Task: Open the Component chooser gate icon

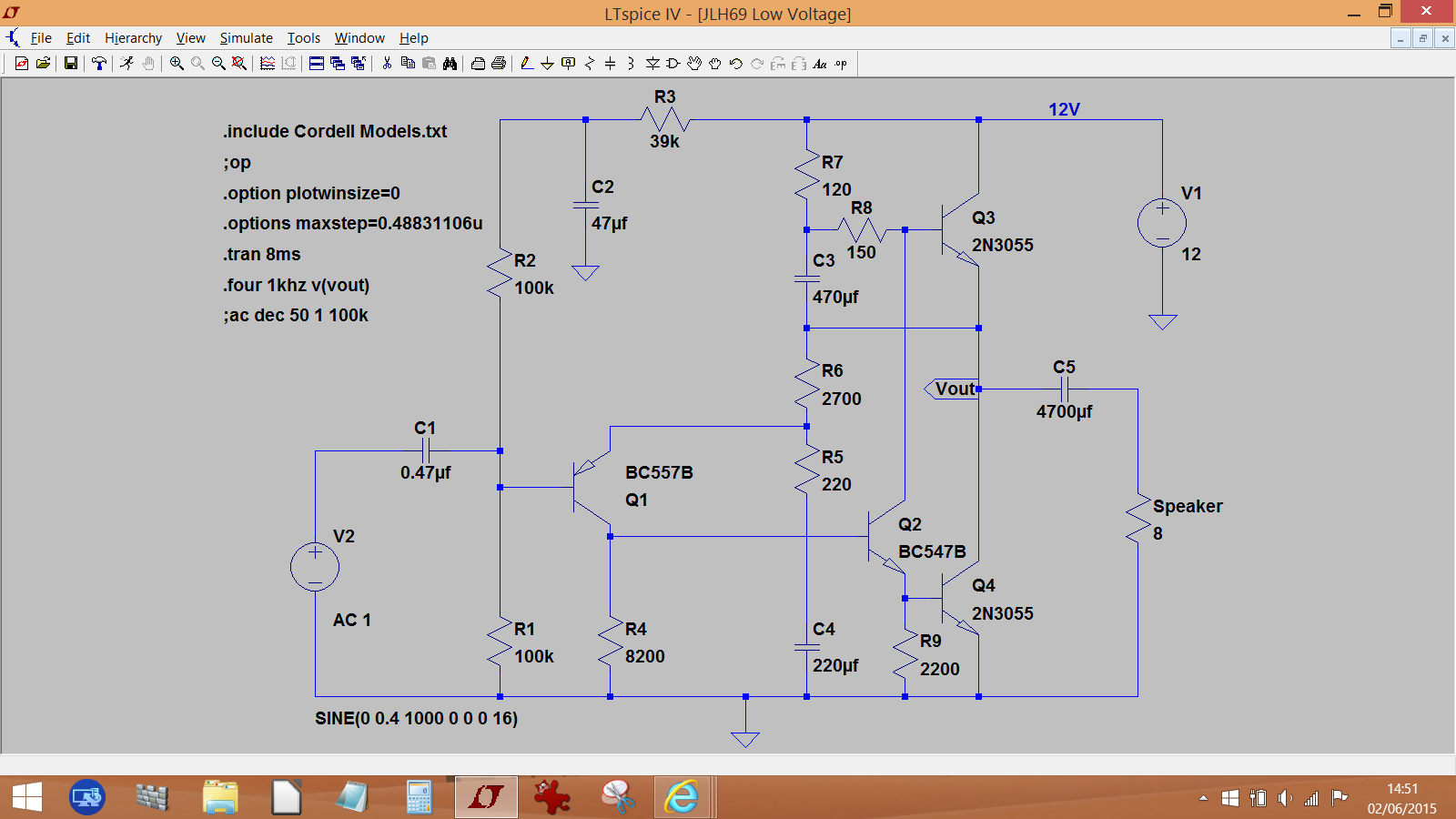Action: [x=673, y=64]
